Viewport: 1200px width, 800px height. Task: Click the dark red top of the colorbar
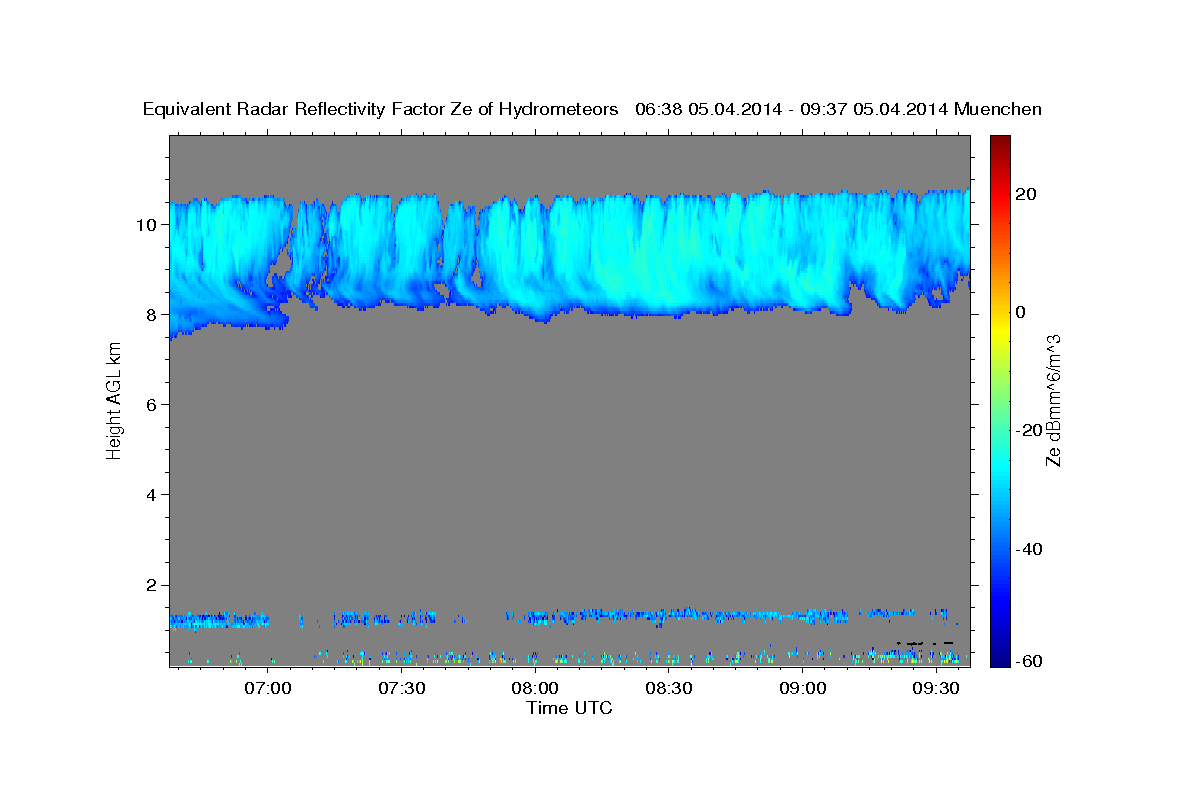(1000, 141)
